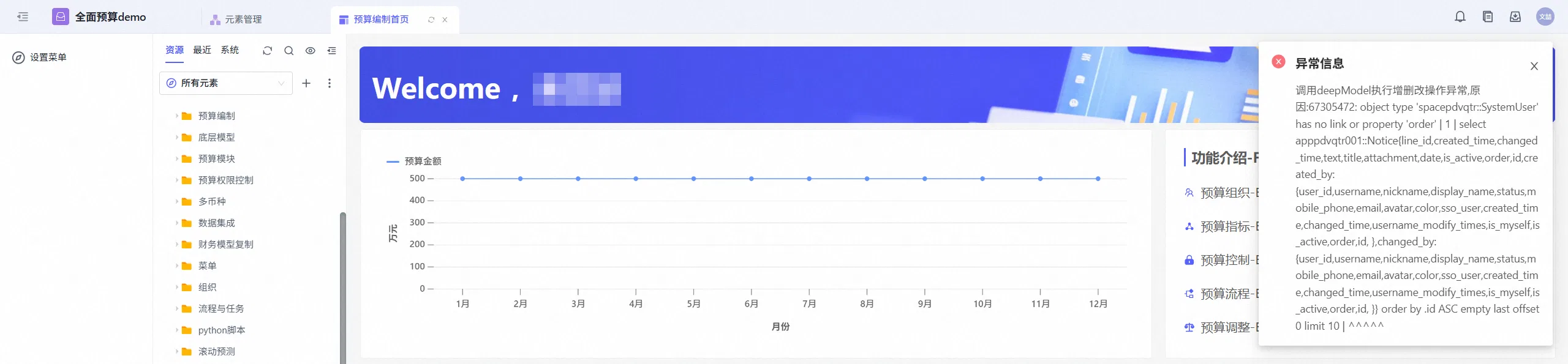Close the 异常信息 error popup
The image size is (1568, 364).
[x=1534, y=66]
